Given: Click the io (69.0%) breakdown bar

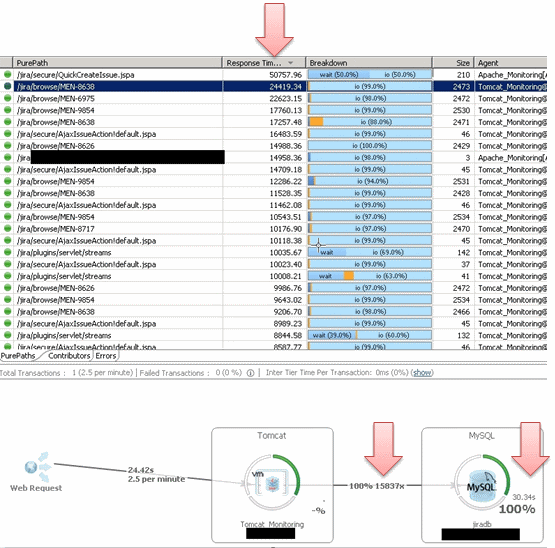Looking at the screenshot, I should 388,252.
